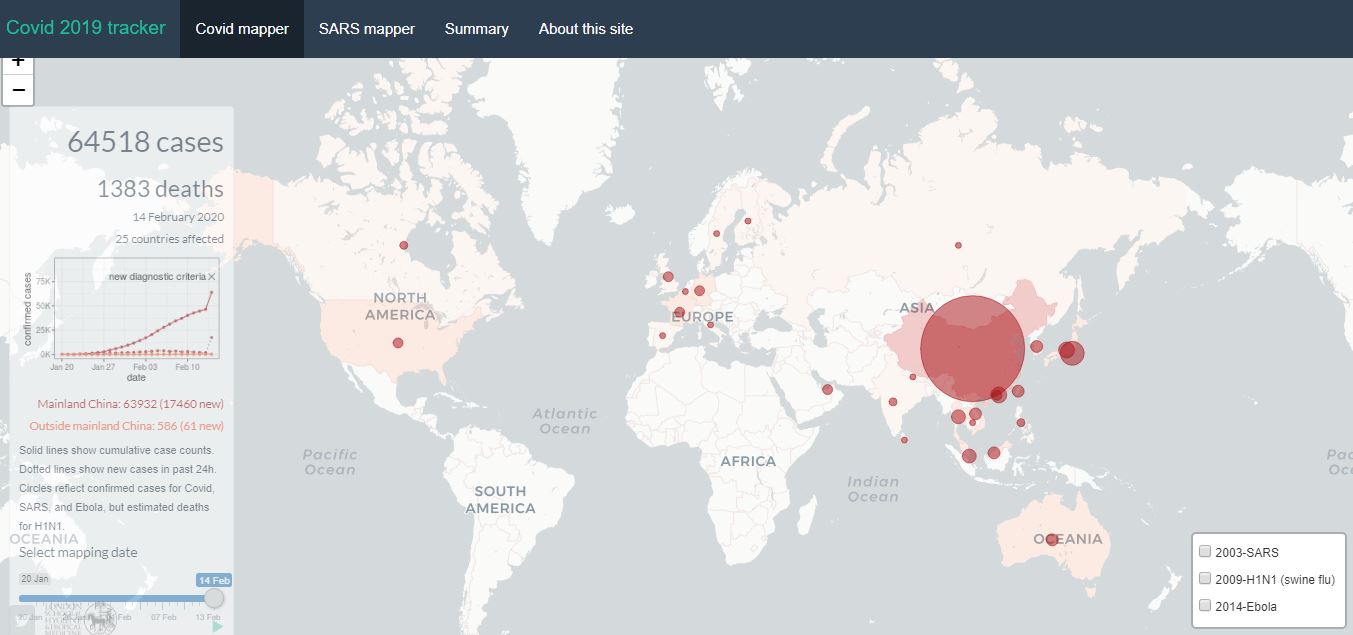
Task: Click the mapping date slider handle
Action: pos(214,598)
